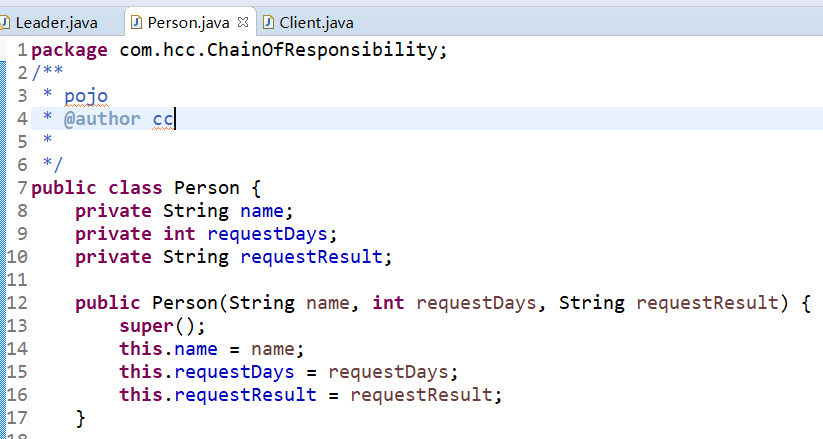Click closing brace on line 17
Screen dimensions: 823x439
tap(80, 418)
